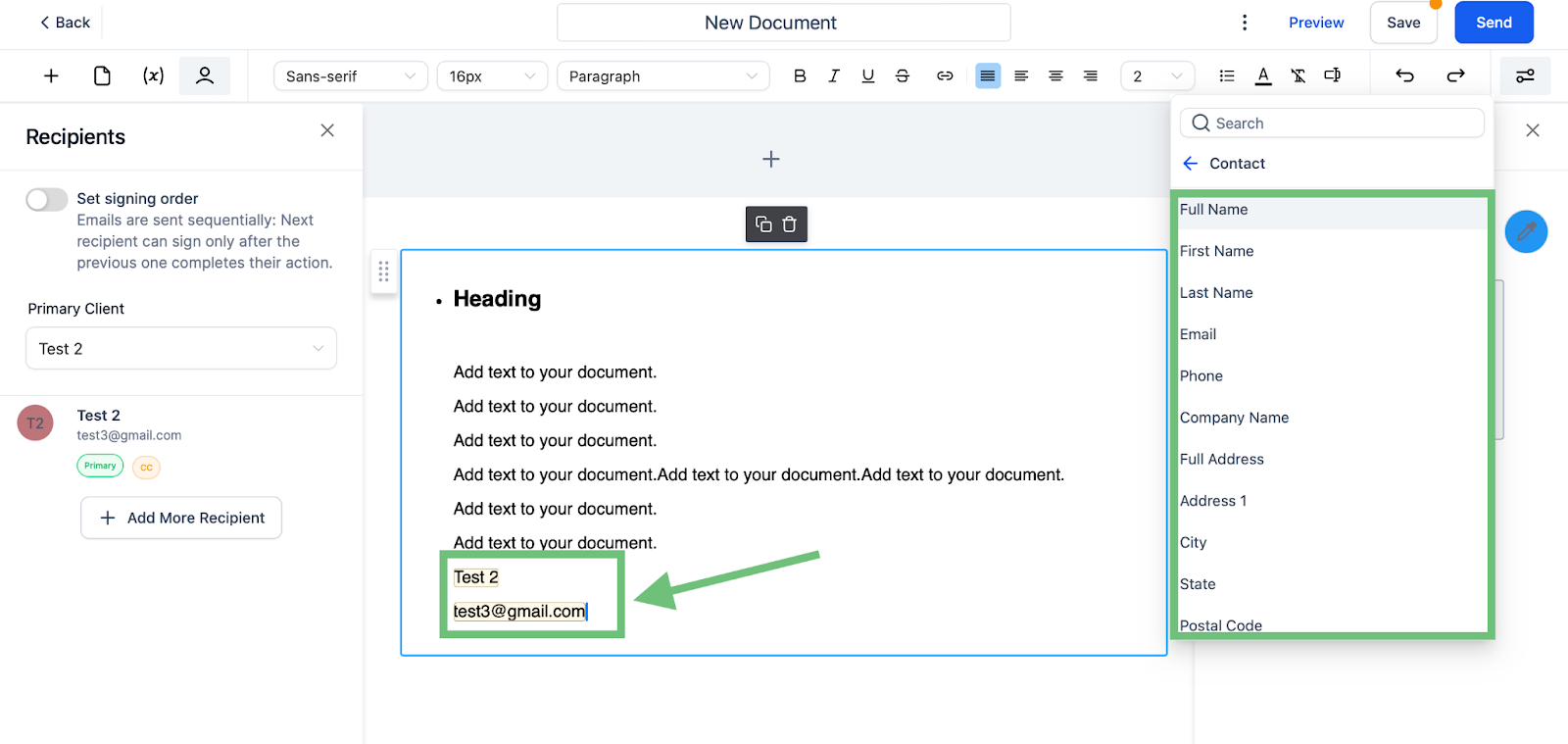Save the document
This screenshot has width=1568, height=744.
1403,23
